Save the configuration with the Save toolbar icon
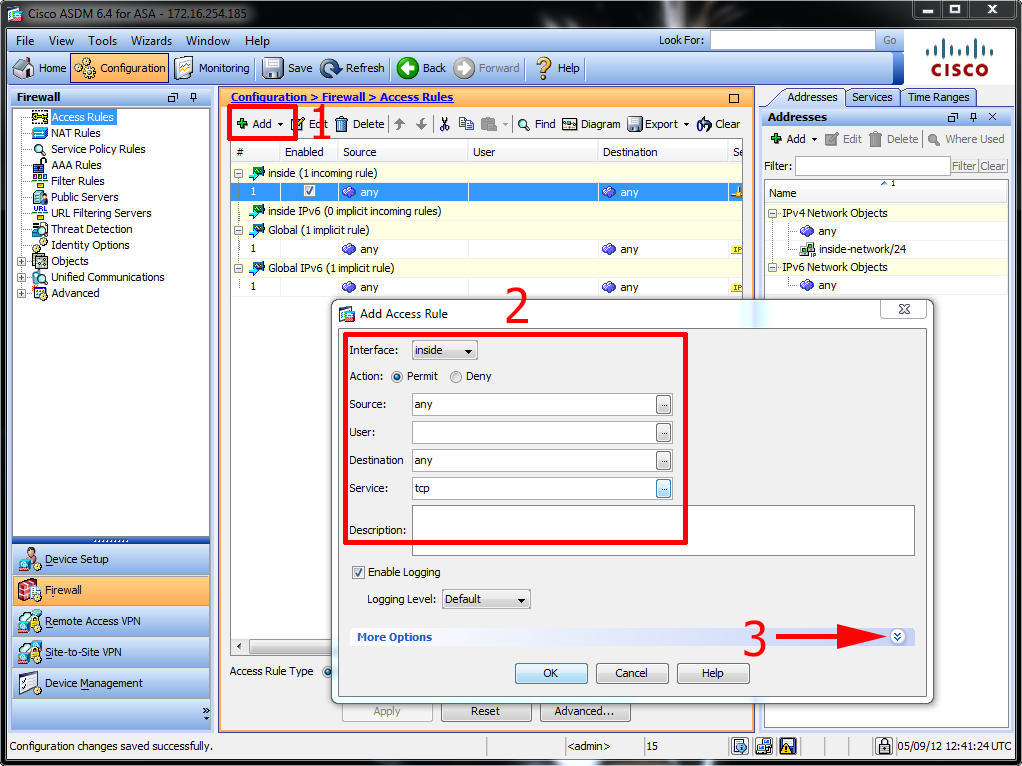This screenshot has height=766, width=1022. pyautogui.click(x=287, y=68)
